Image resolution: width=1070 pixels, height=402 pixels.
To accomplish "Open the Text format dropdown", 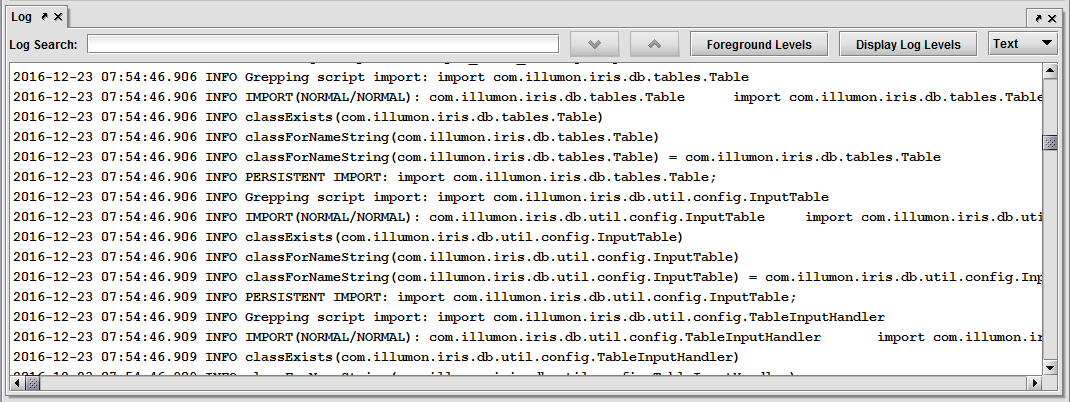I will tap(1022, 43).
